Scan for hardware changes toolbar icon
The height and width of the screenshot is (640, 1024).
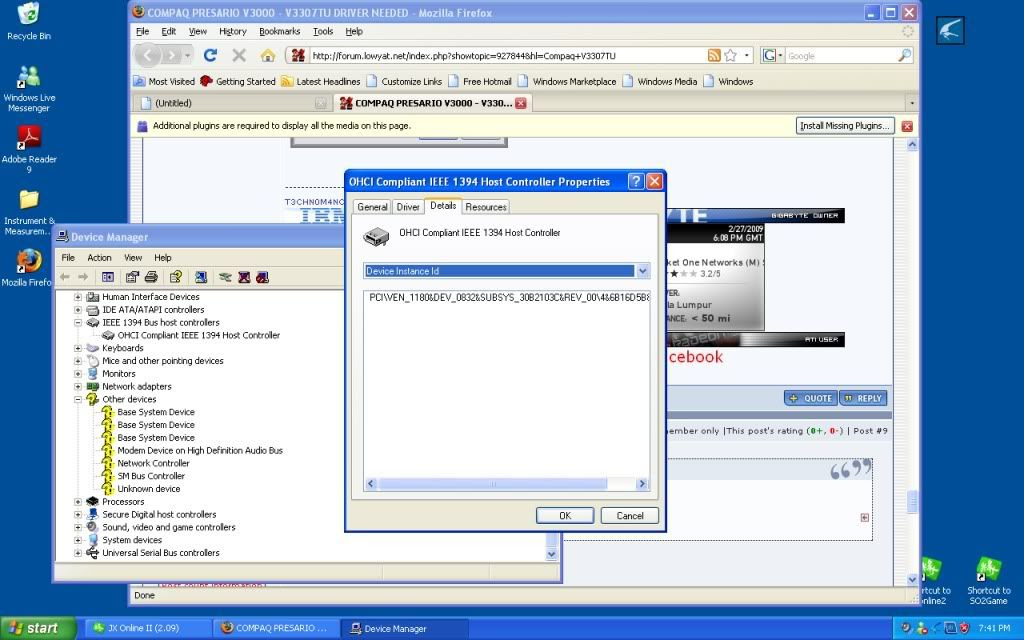point(200,277)
